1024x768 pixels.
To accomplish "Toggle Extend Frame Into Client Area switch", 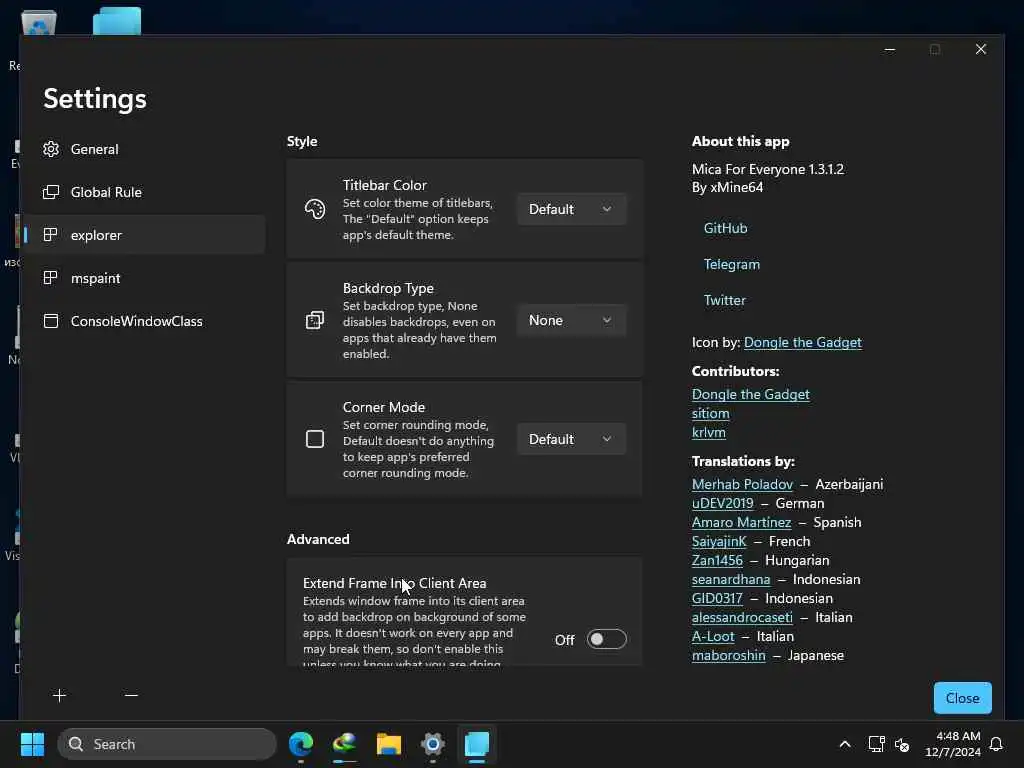I will point(606,639).
